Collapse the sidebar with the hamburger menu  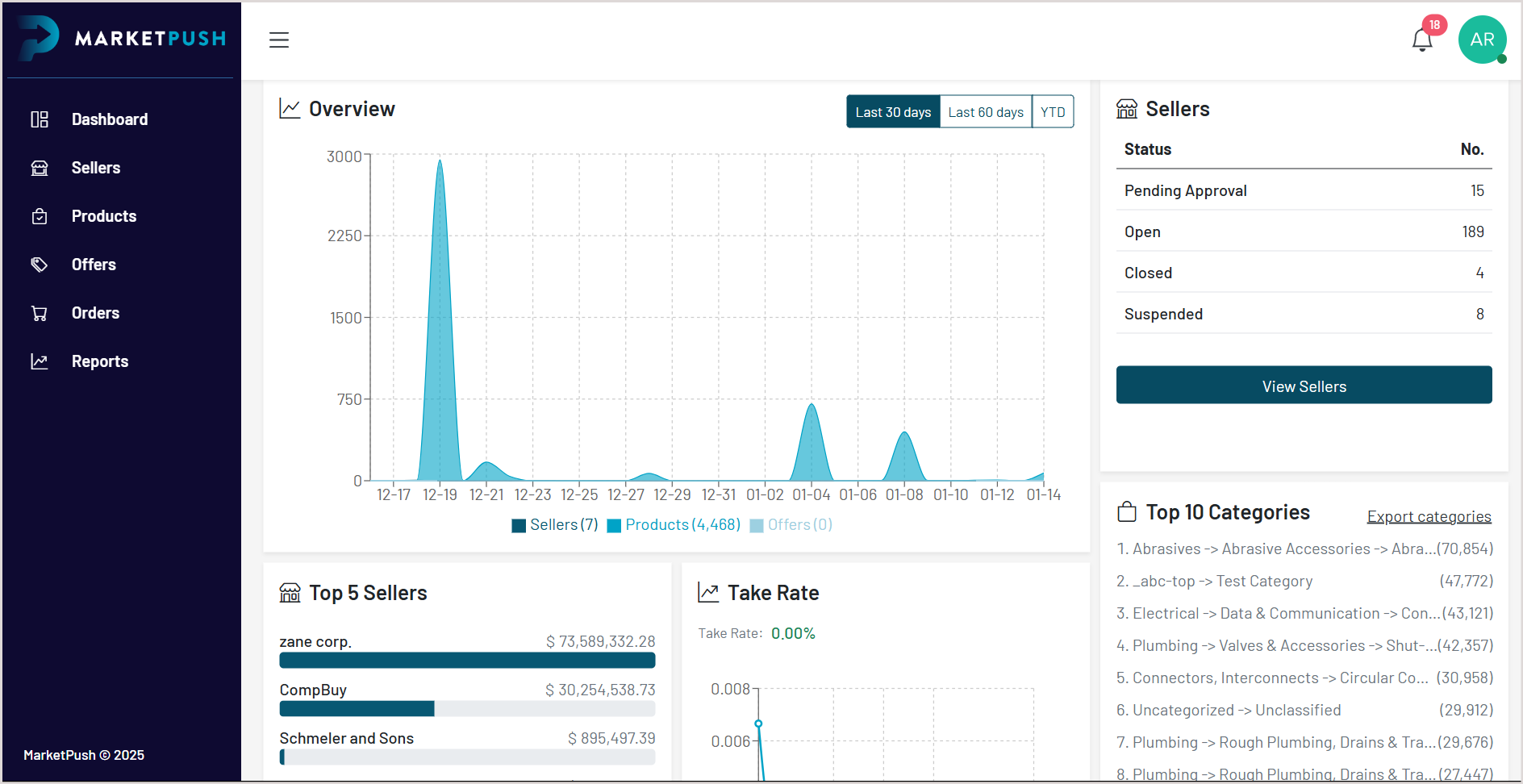click(x=279, y=40)
